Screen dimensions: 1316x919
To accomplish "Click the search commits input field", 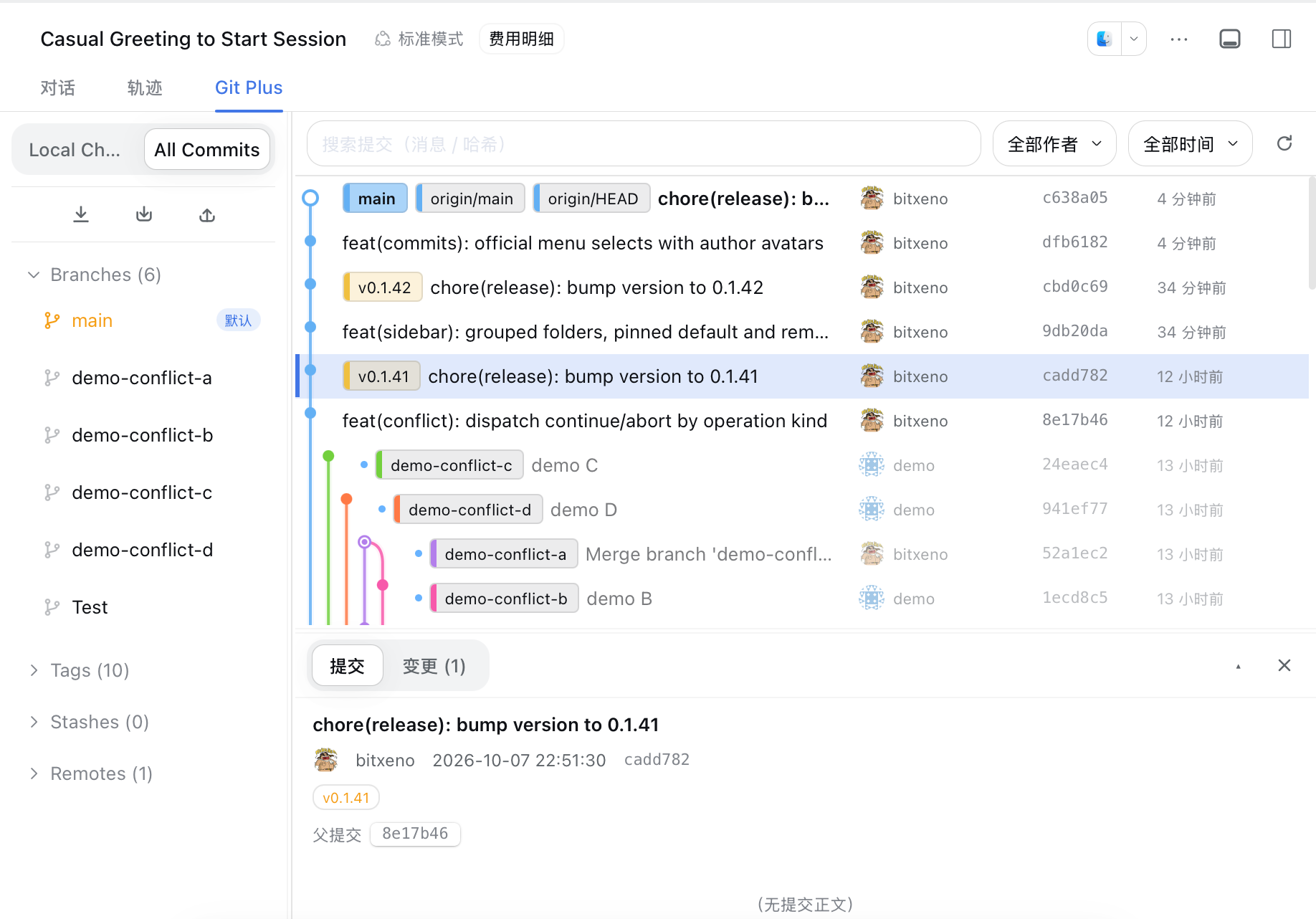I will [x=644, y=143].
